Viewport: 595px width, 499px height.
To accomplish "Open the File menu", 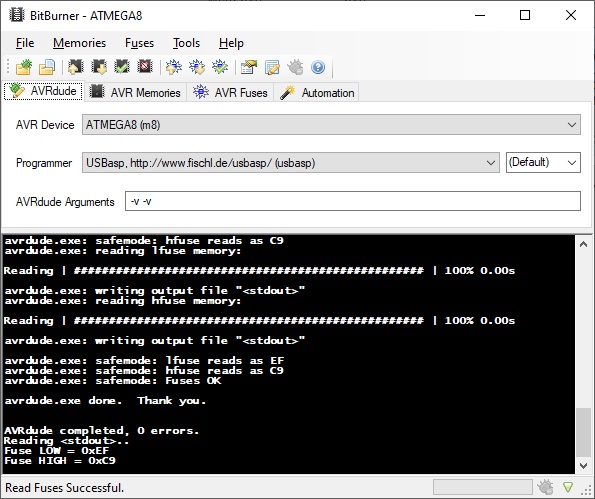I will (x=25, y=43).
